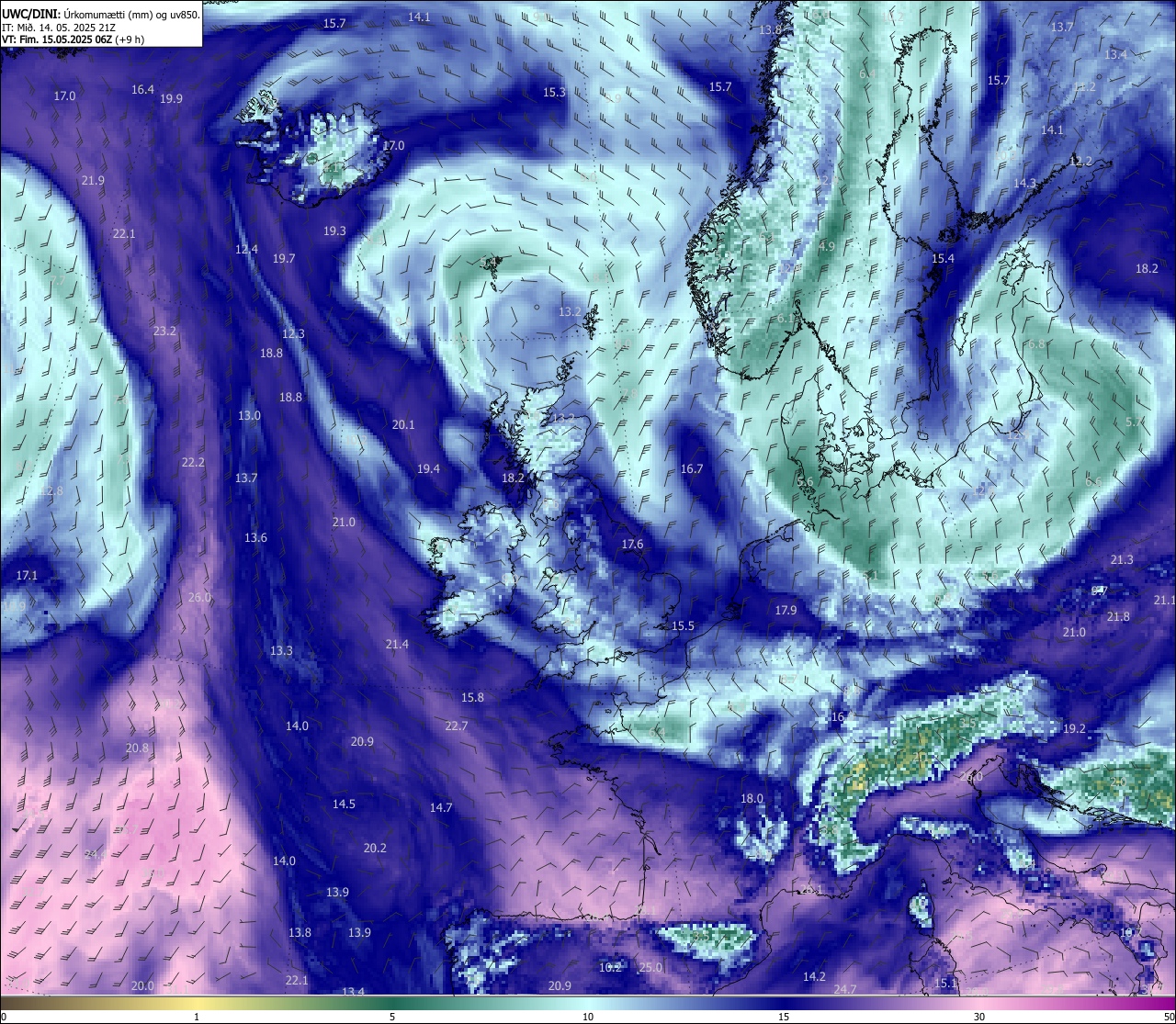Image resolution: width=1176 pixels, height=1024 pixels.
Task: Click the 14.2 value label
Action: (x=814, y=976)
